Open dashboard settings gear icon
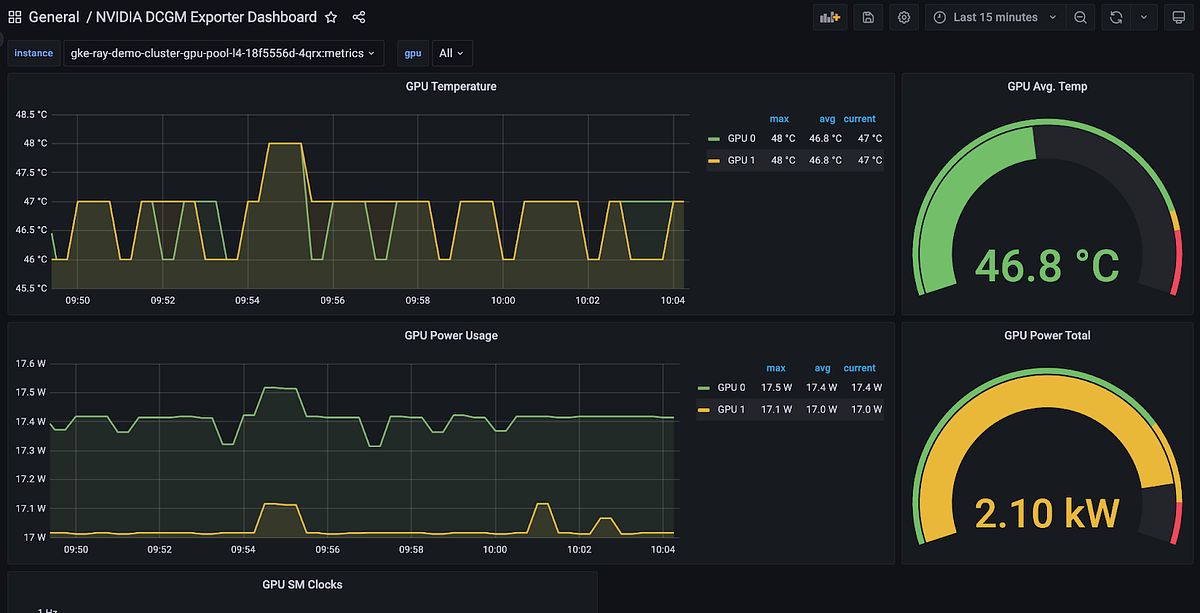 (x=903, y=17)
